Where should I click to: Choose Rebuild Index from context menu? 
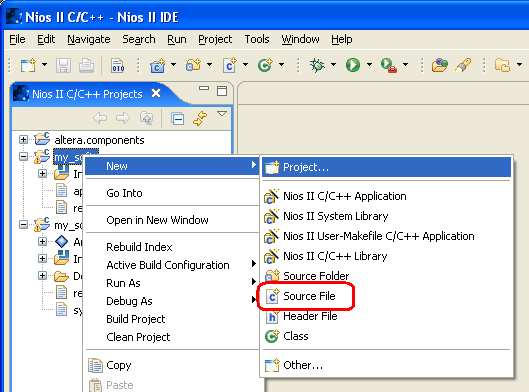pyautogui.click(x=172, y=247)
